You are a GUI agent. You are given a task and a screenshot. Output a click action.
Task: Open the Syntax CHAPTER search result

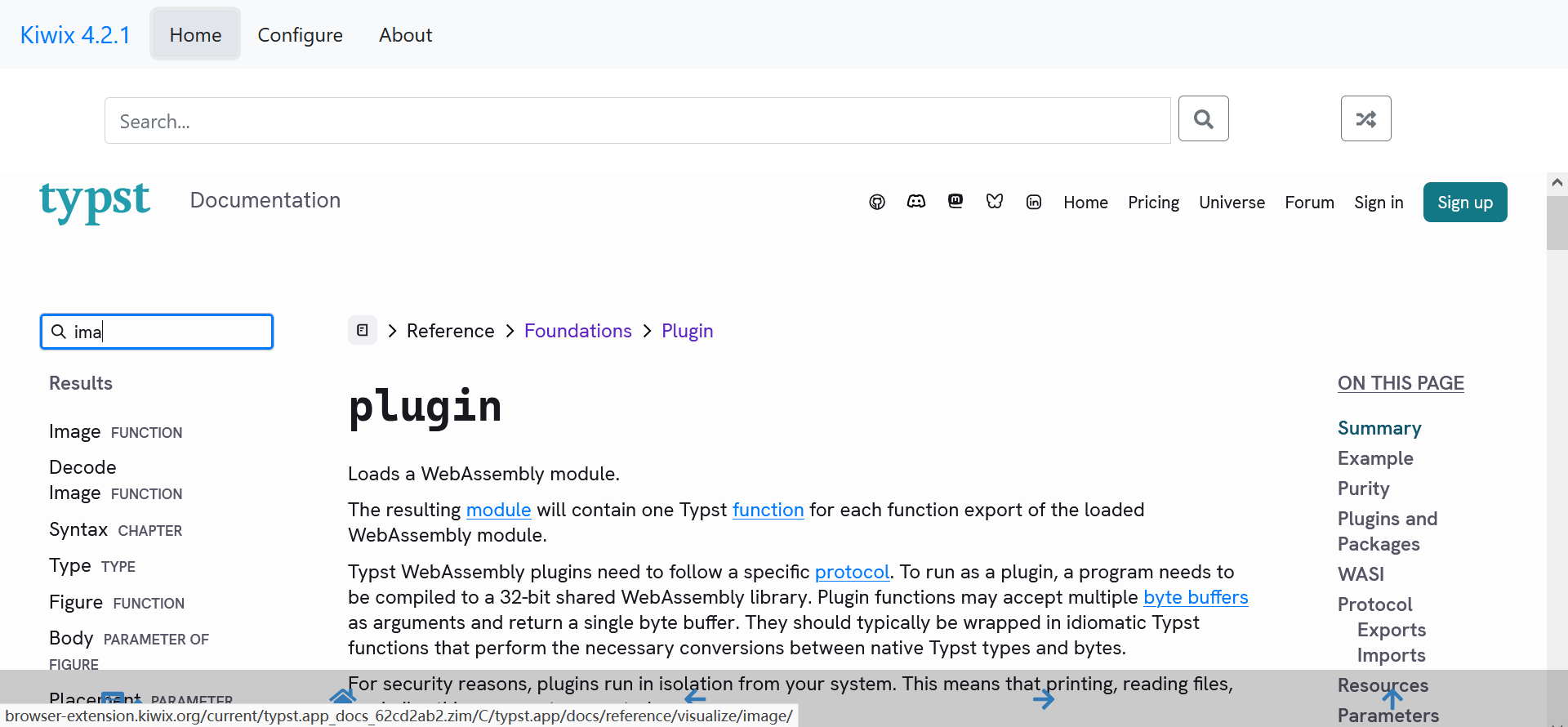coord(116,529)
